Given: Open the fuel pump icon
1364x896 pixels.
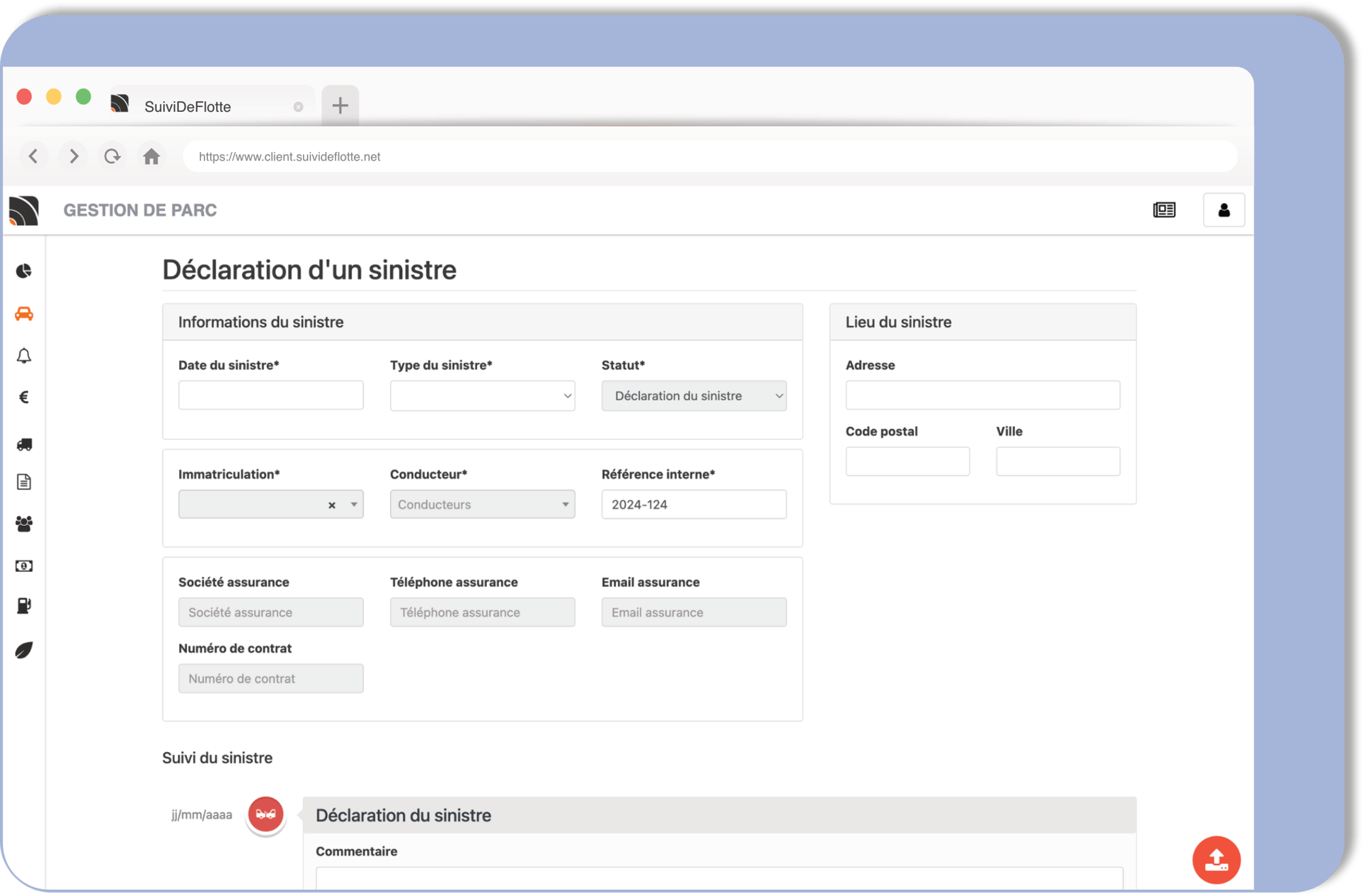Looking at the screenshot, I should (24, 606).
